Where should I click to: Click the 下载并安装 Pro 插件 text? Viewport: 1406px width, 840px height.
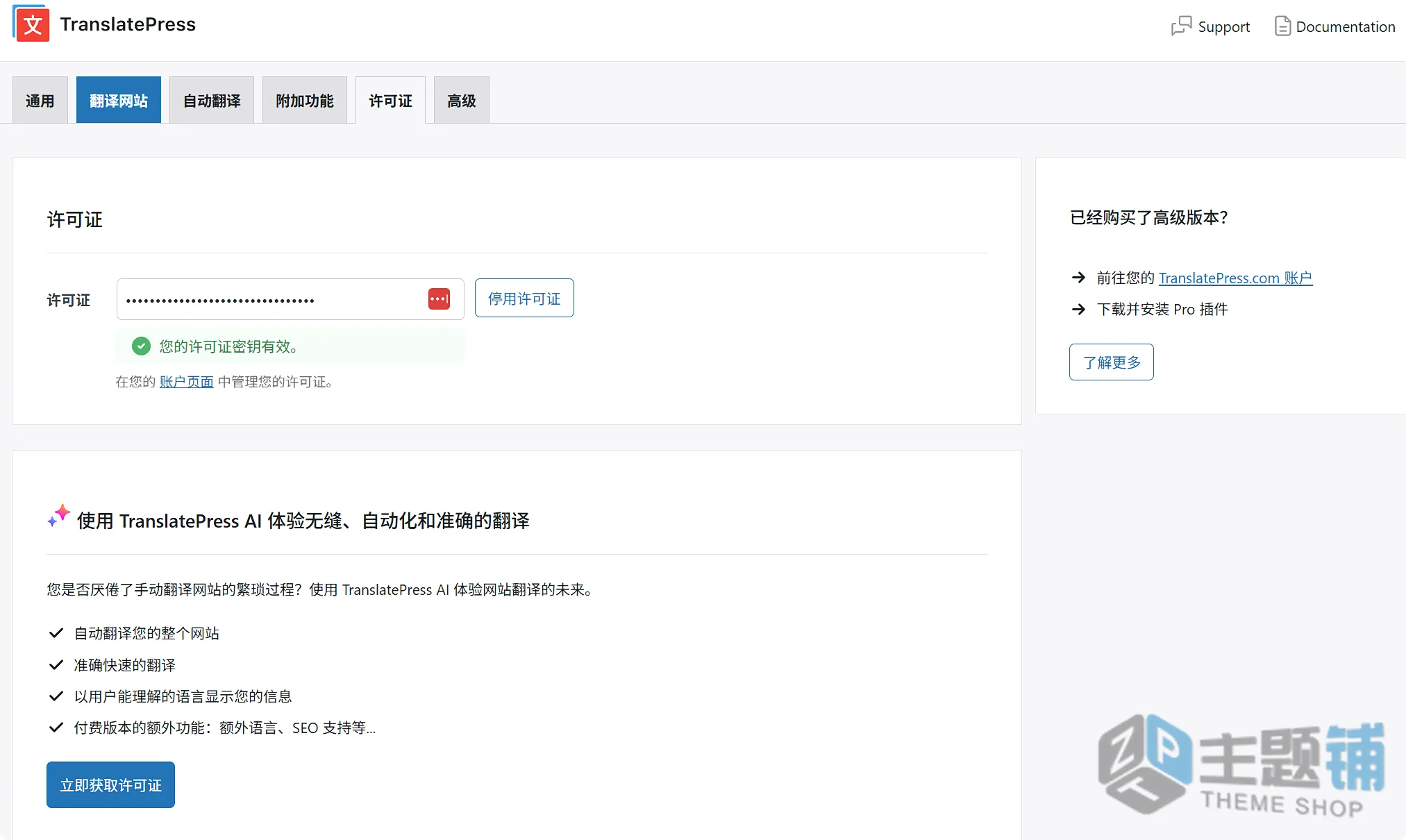pos(1162,309)
